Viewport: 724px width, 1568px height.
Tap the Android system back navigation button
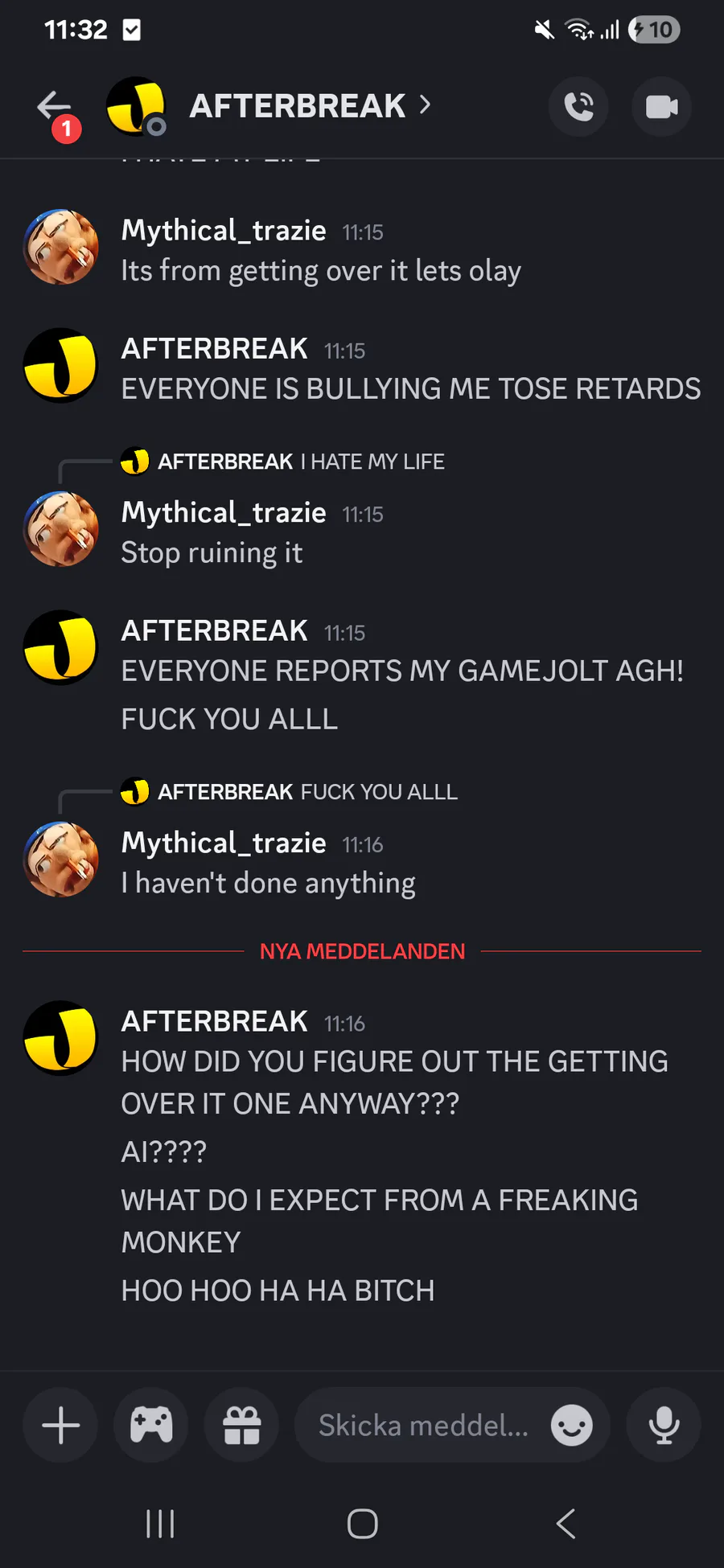(x=566, y=1524)
